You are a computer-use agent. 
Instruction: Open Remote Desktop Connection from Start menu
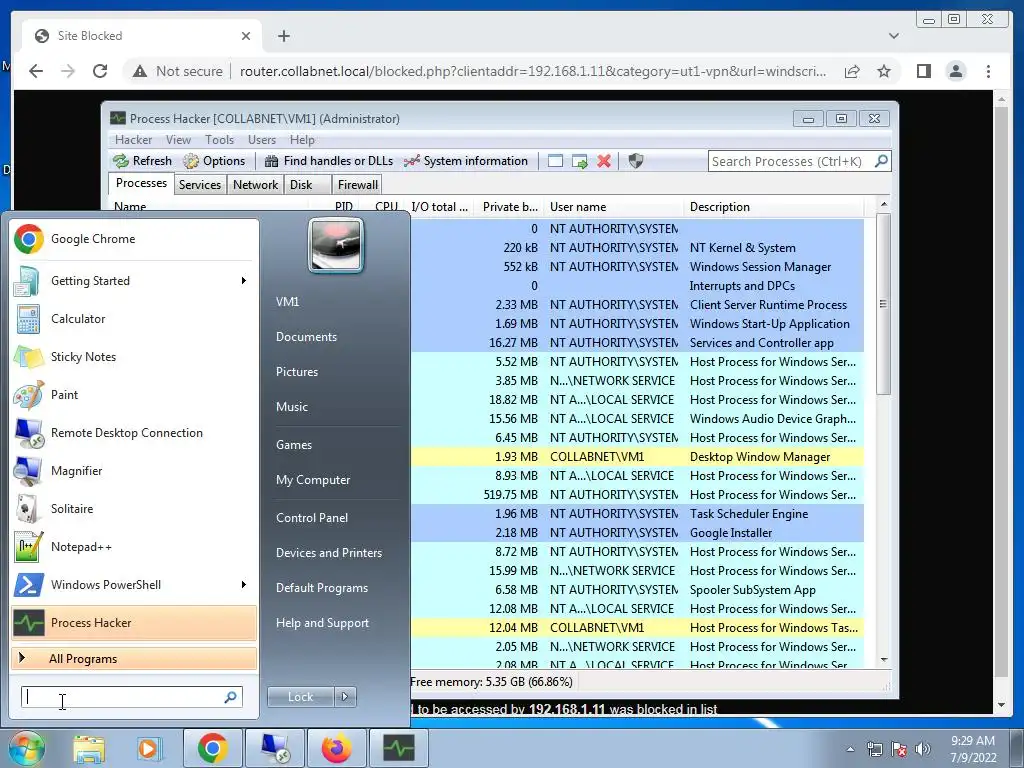click(x=133, y=432)
